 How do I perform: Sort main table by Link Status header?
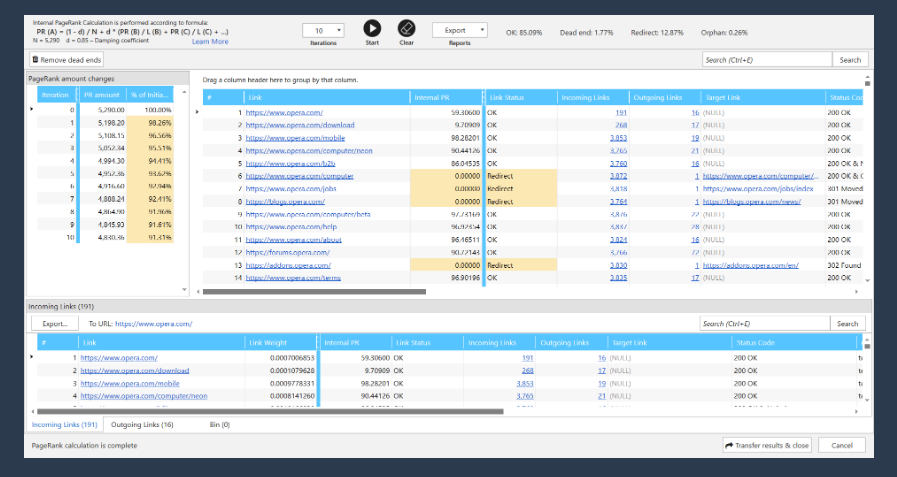coord(521,97)
